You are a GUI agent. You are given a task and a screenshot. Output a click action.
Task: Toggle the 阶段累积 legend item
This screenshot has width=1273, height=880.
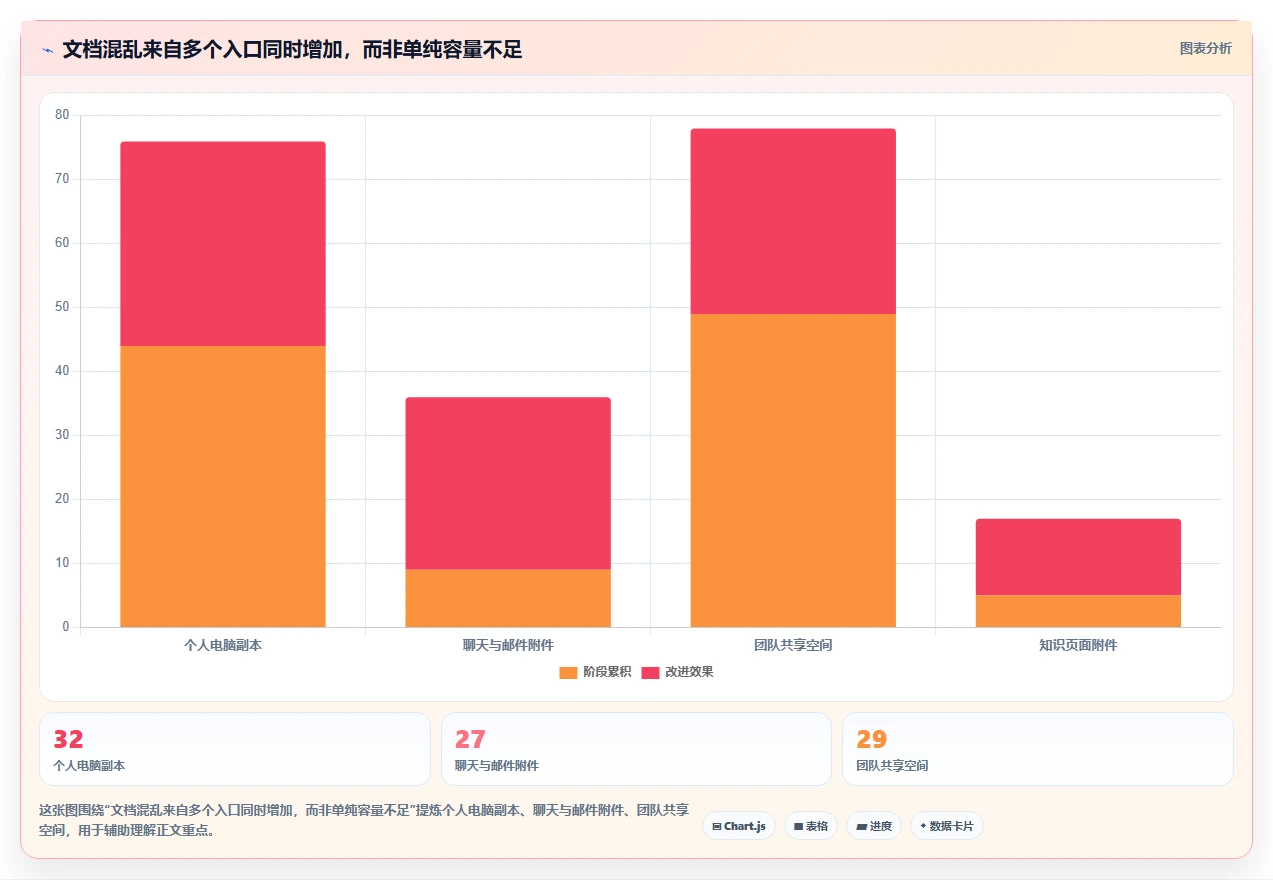(x=595, y=672)
